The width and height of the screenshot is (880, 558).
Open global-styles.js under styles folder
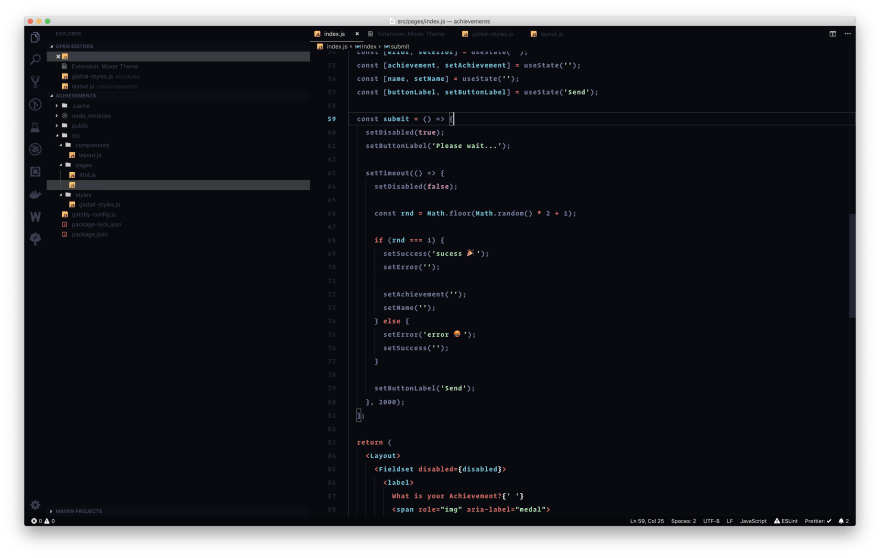(x=99, y=205)
